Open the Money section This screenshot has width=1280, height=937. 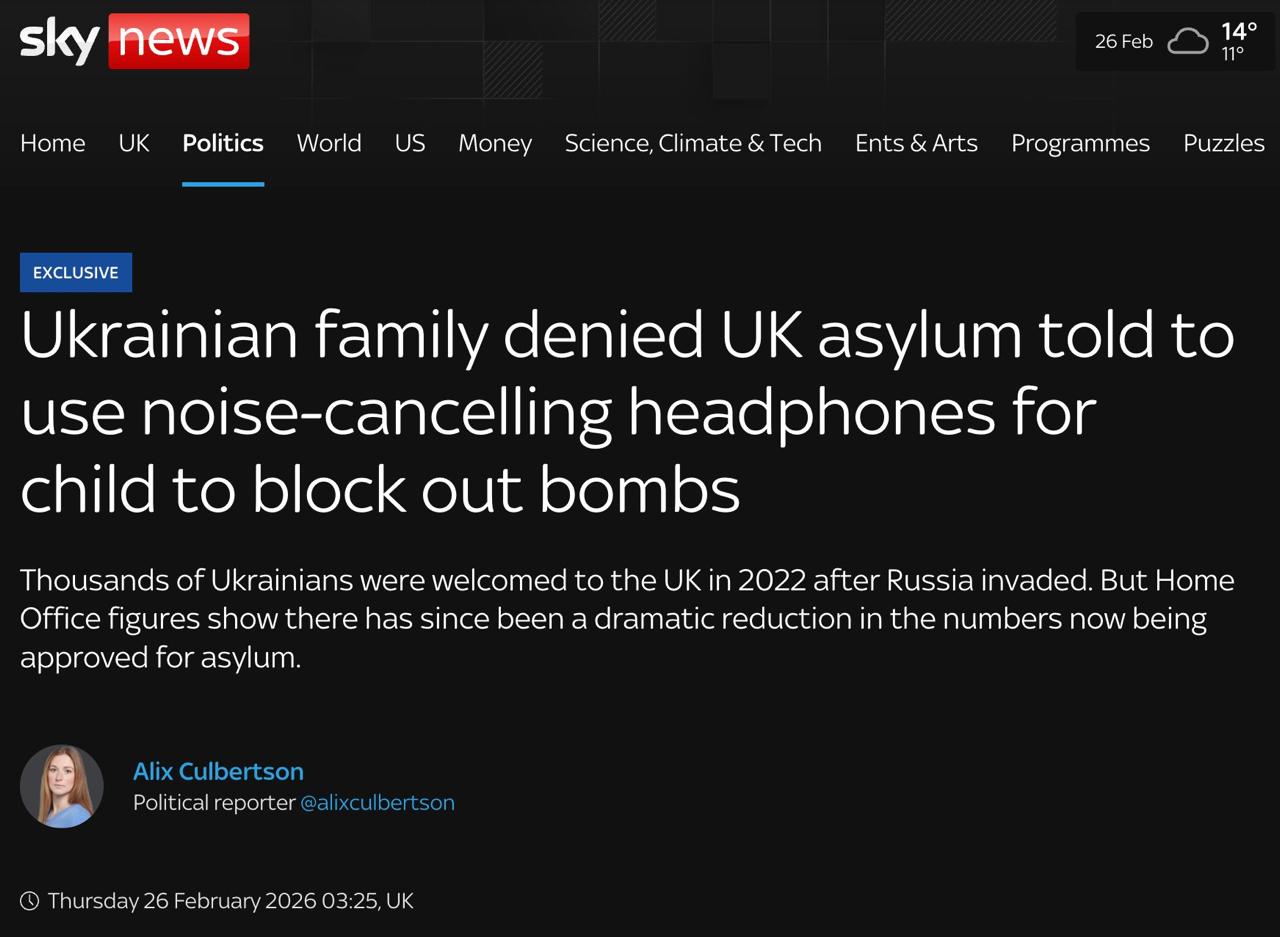495,143
